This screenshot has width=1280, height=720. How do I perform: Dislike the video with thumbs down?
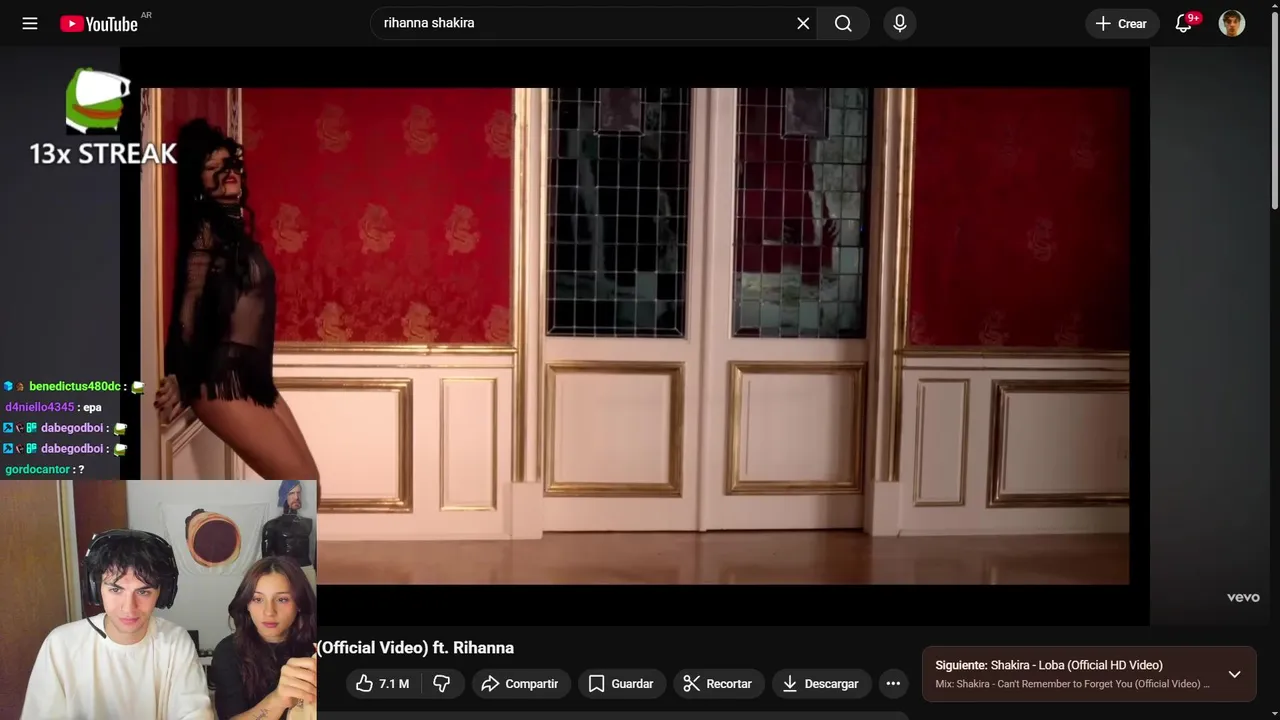click(441, 684)
